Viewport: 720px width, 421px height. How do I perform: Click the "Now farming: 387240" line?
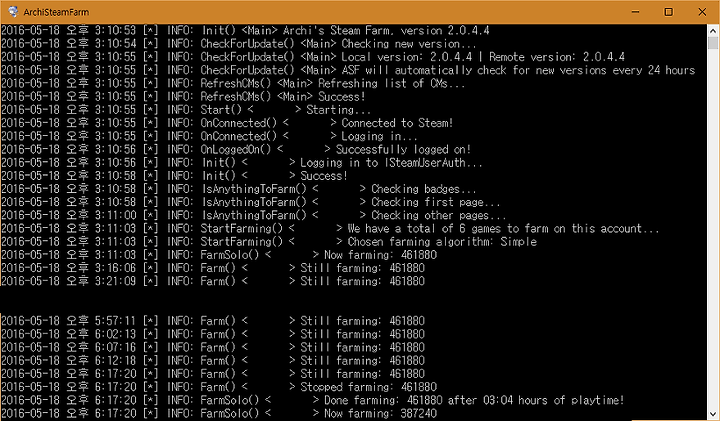point(219,414)
